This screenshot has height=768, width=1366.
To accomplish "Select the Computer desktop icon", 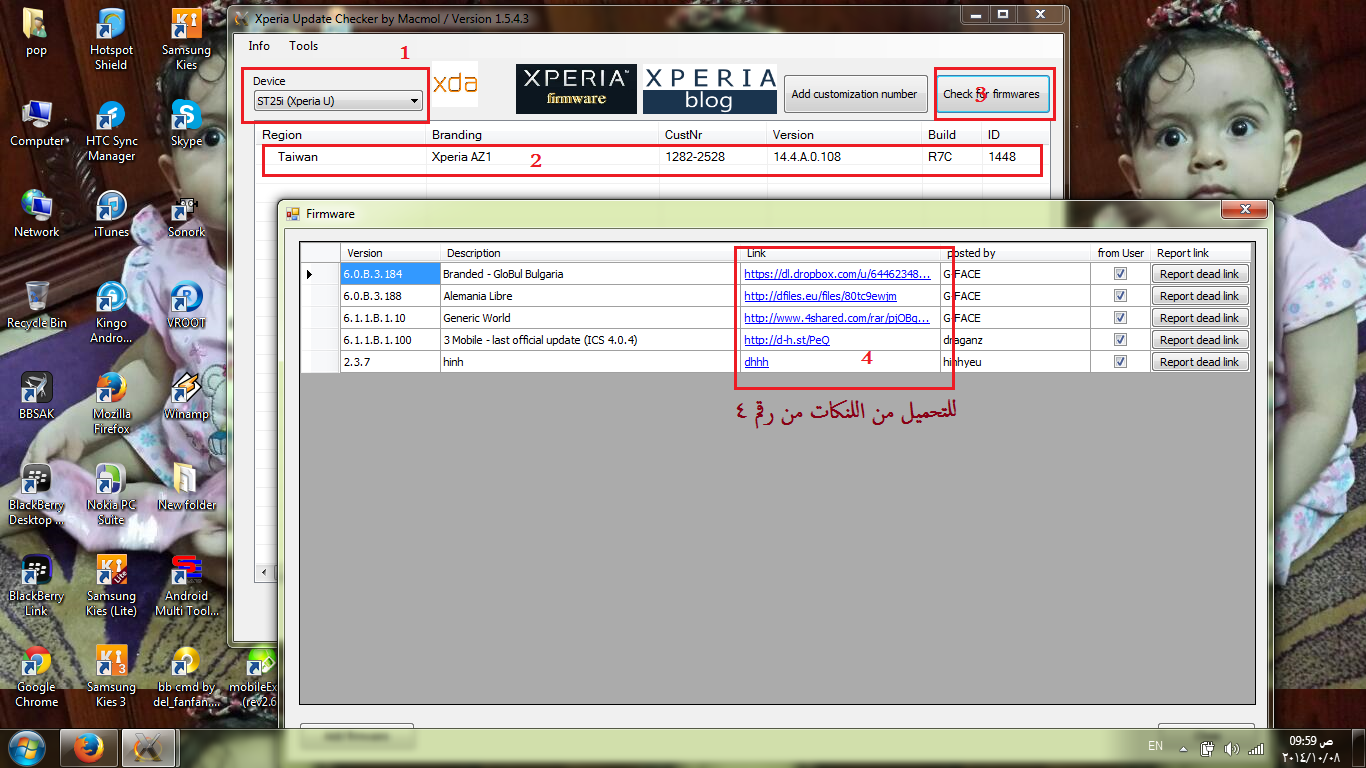I will pos(36,123).
